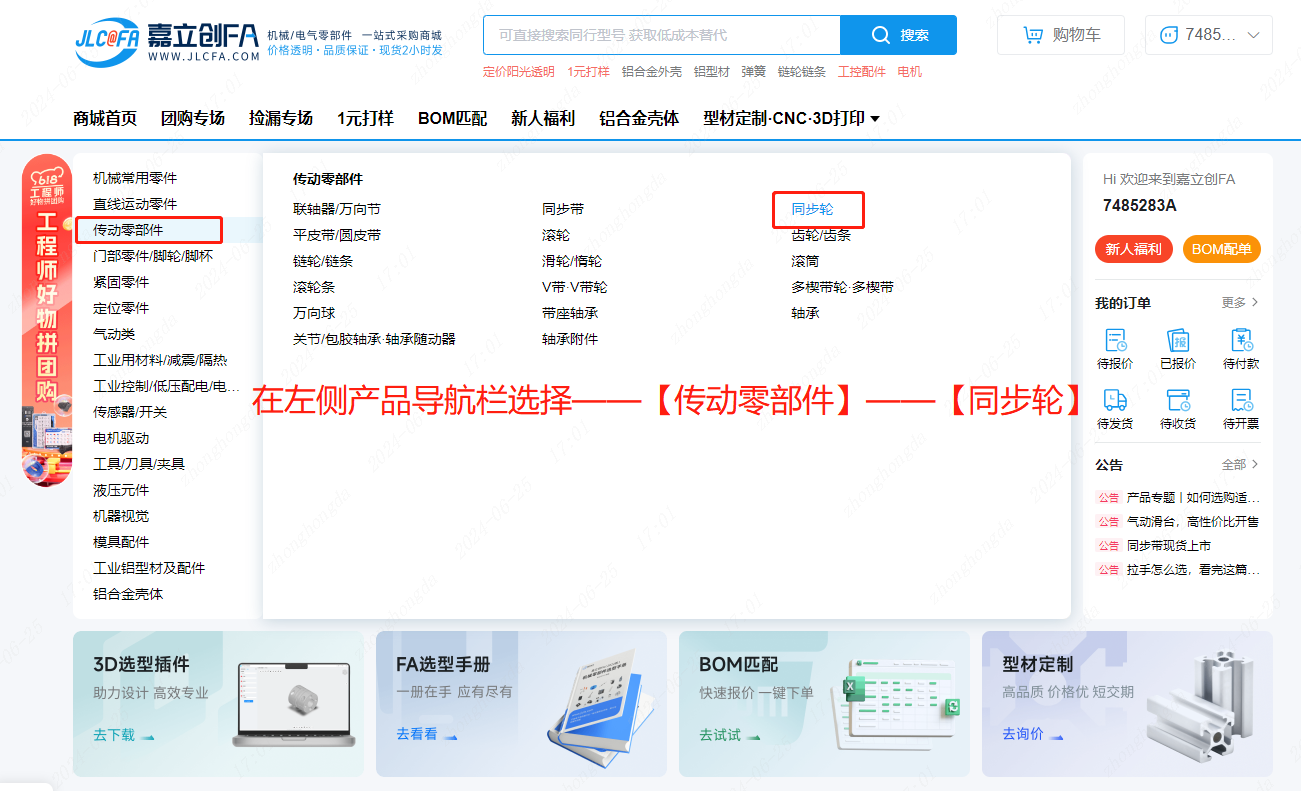Image resolution: width=1301 pixels, height=791 pixels.
Task: Open 气动滑台，高性价比开售 announcement
Action: 1193,521
